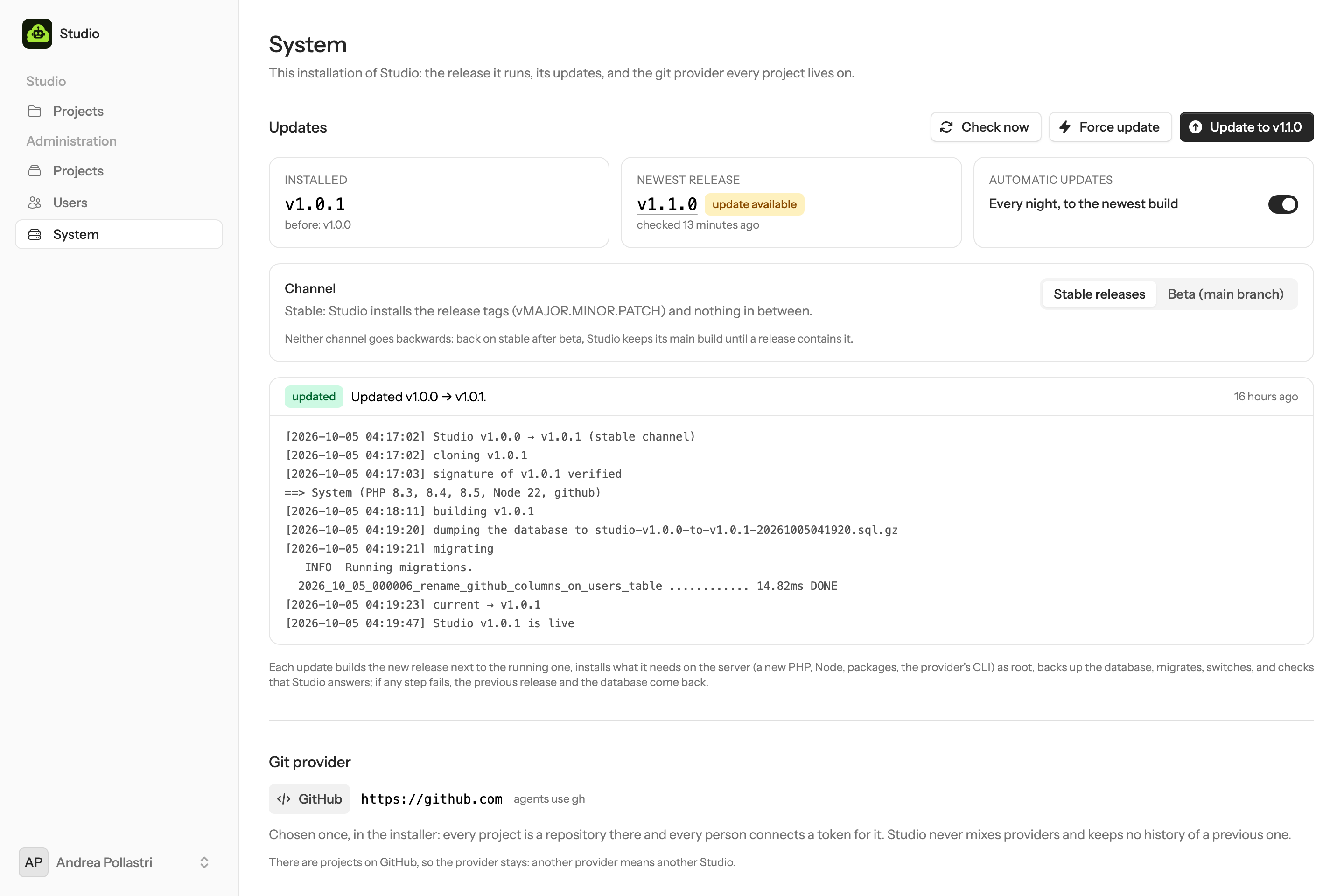Click the Update to v1.1.0 button
The height and width of the screenshot is (896, 1344).
[1246, 127]
